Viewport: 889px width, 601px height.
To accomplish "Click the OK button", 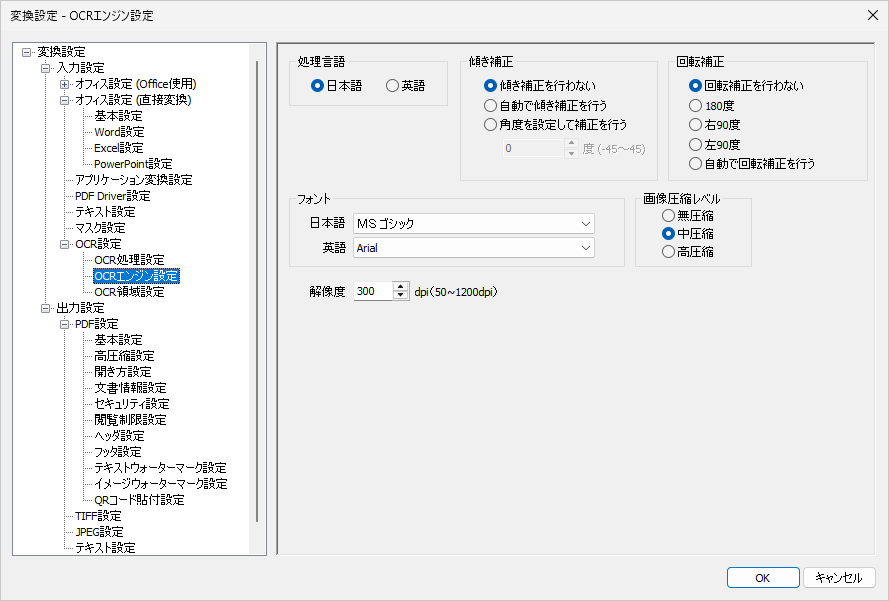I will [762, 577].
